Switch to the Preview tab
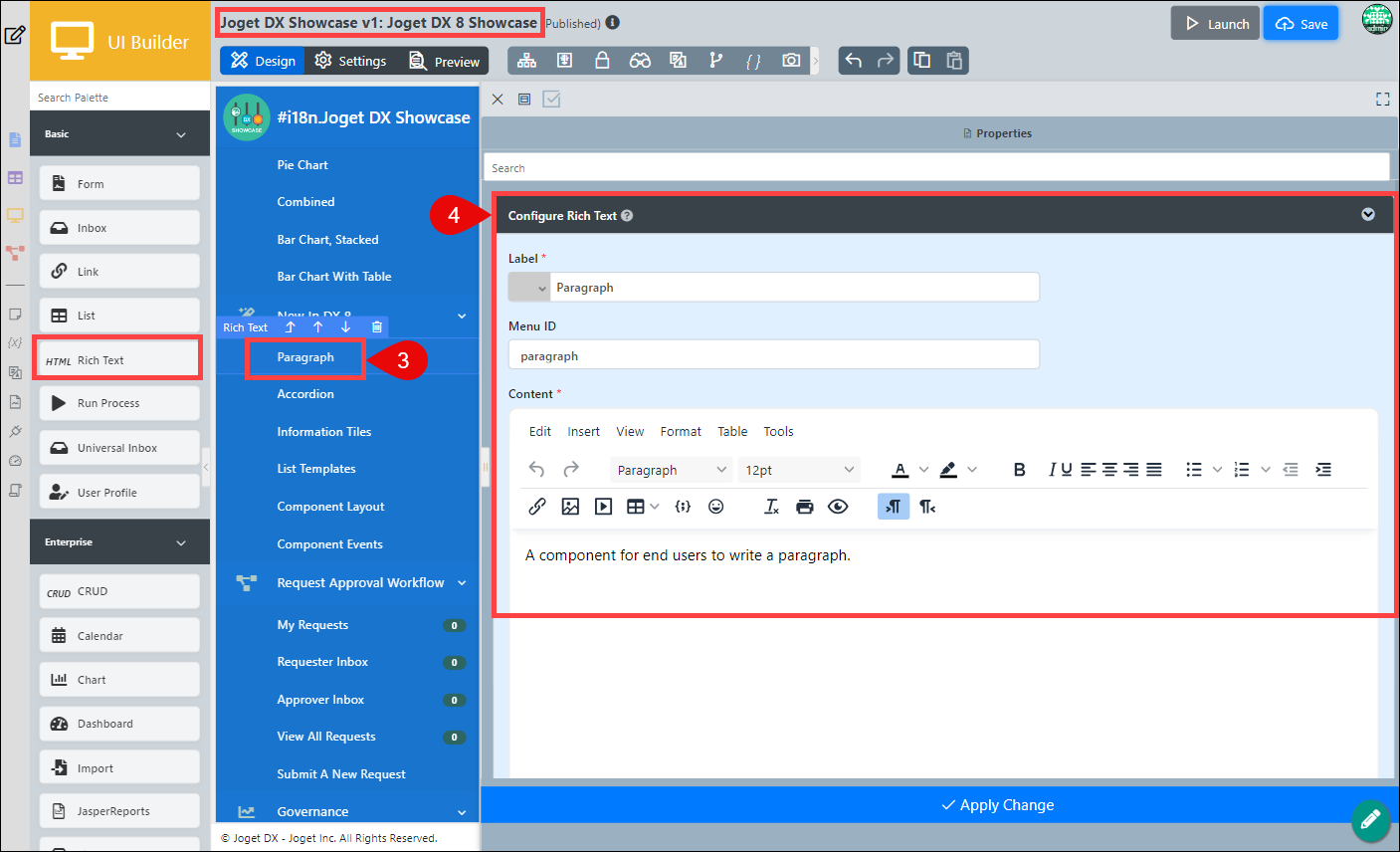 tap(444, 61)
